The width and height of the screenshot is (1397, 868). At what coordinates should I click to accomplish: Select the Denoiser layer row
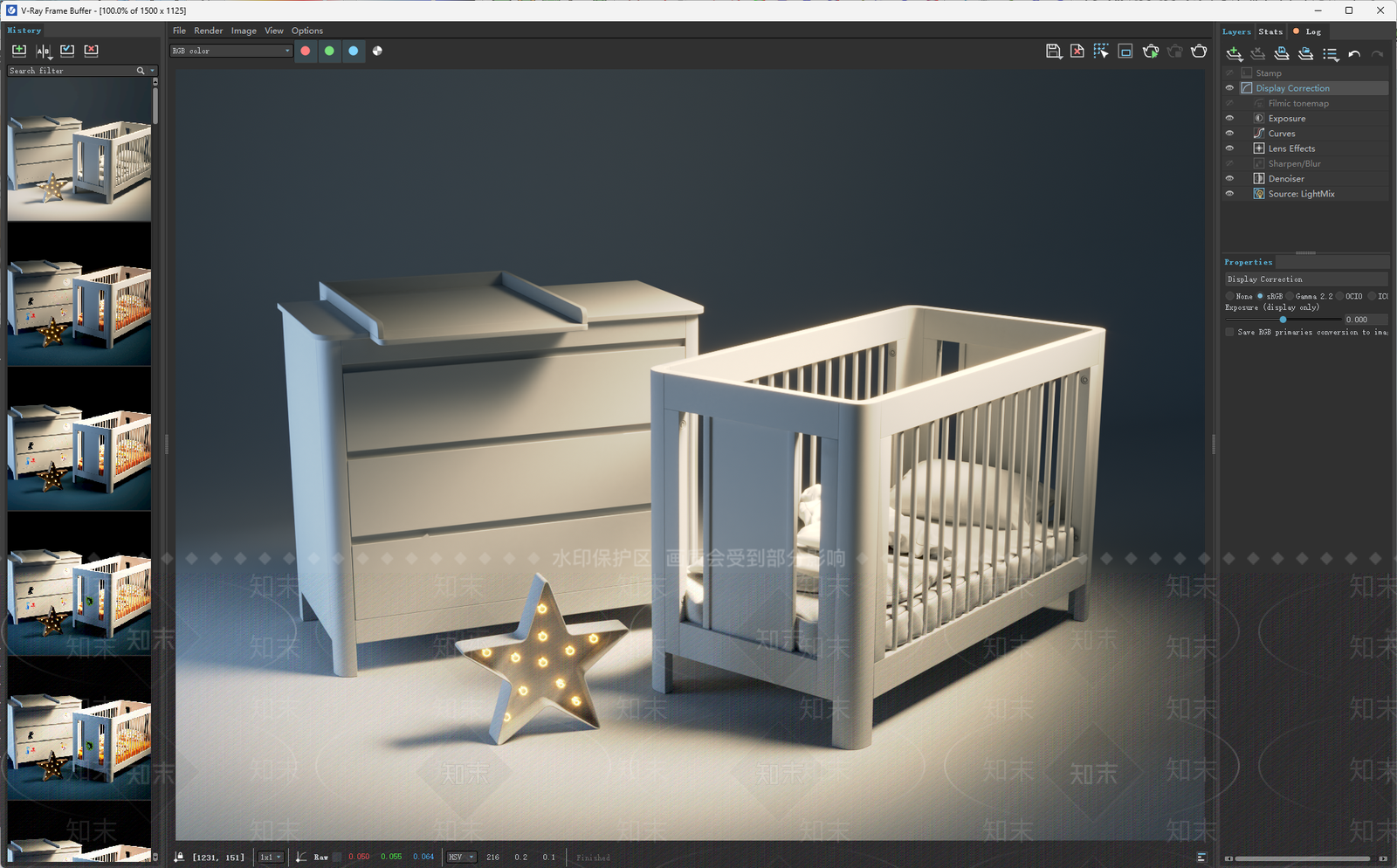pos(1305,178)
